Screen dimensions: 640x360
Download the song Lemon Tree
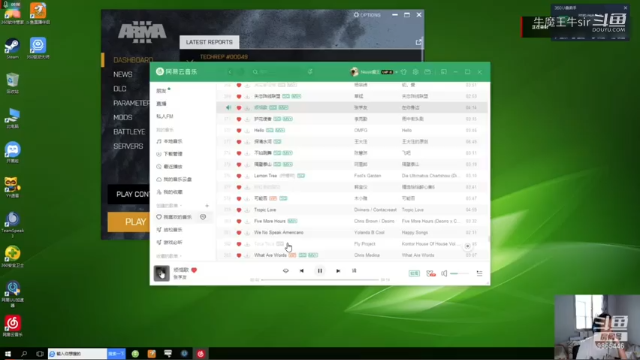247,176
